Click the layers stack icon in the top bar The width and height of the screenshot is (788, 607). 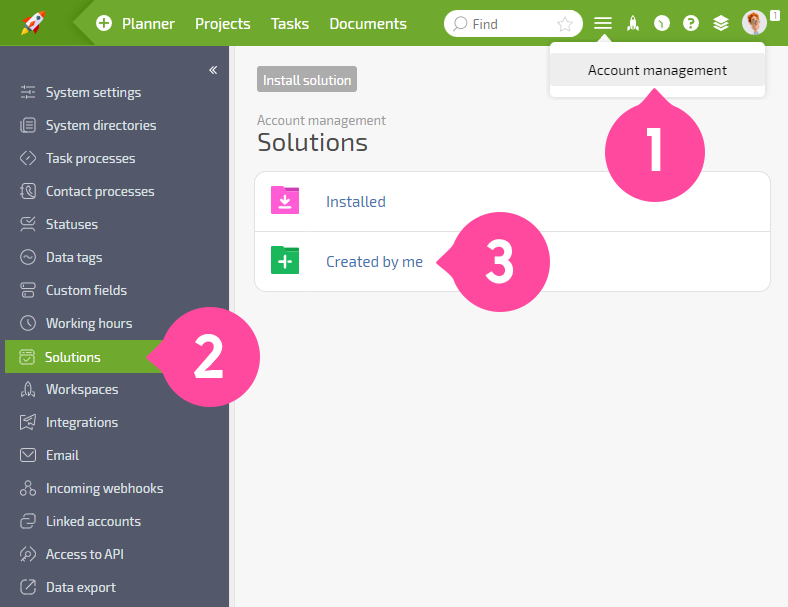tap(721, 23)
